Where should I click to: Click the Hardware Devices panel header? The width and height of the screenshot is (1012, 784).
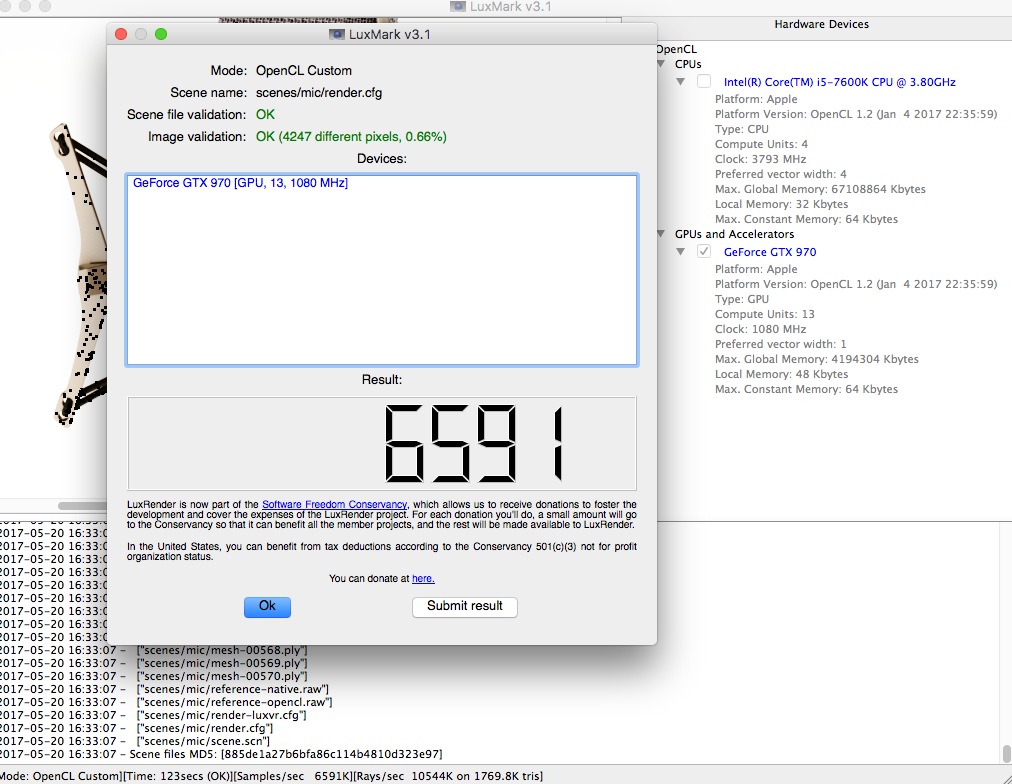pyautogui.click(x=821, y=24)
